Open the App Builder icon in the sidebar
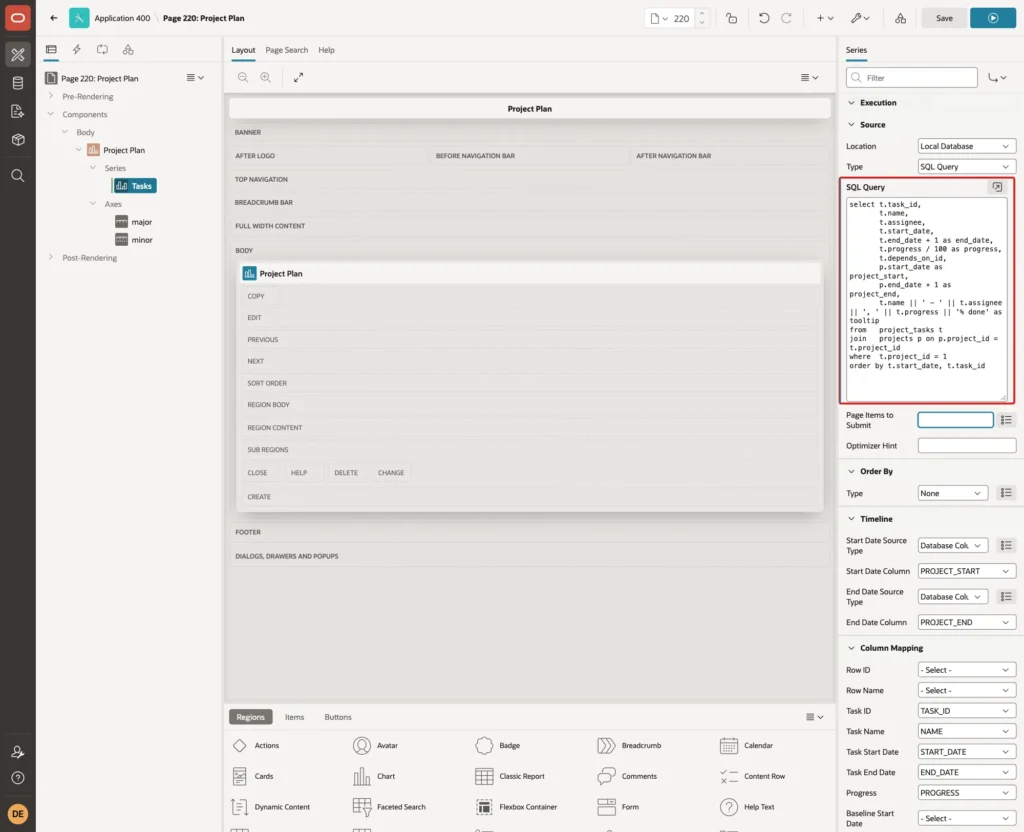 [18, 55]
